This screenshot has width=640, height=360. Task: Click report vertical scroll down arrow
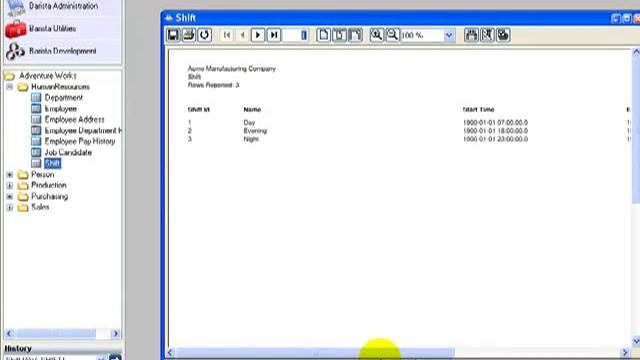click(636, 341)
